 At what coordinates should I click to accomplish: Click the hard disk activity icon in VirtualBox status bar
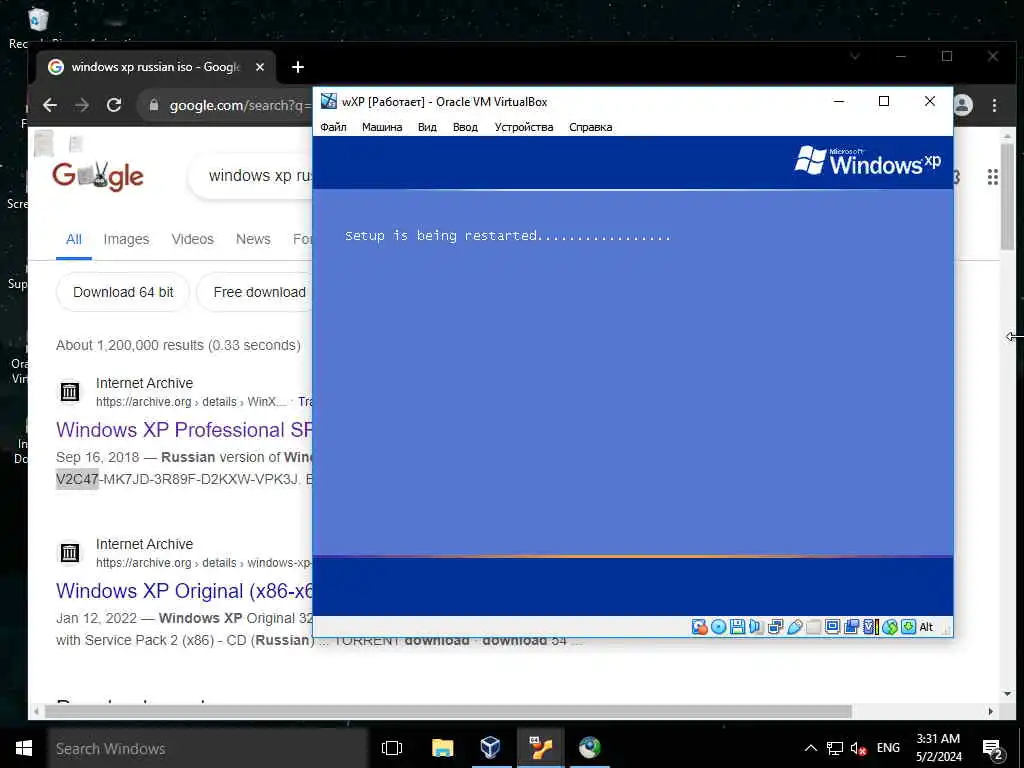tap(699, 627)
